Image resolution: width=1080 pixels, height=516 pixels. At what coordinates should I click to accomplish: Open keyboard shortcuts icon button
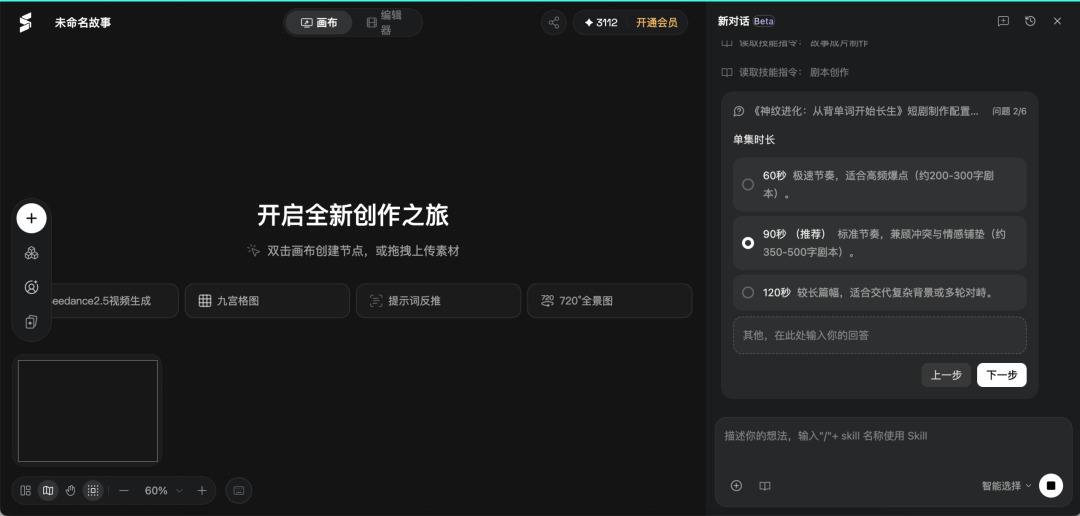pyautogui.click(x=239, y=491)
